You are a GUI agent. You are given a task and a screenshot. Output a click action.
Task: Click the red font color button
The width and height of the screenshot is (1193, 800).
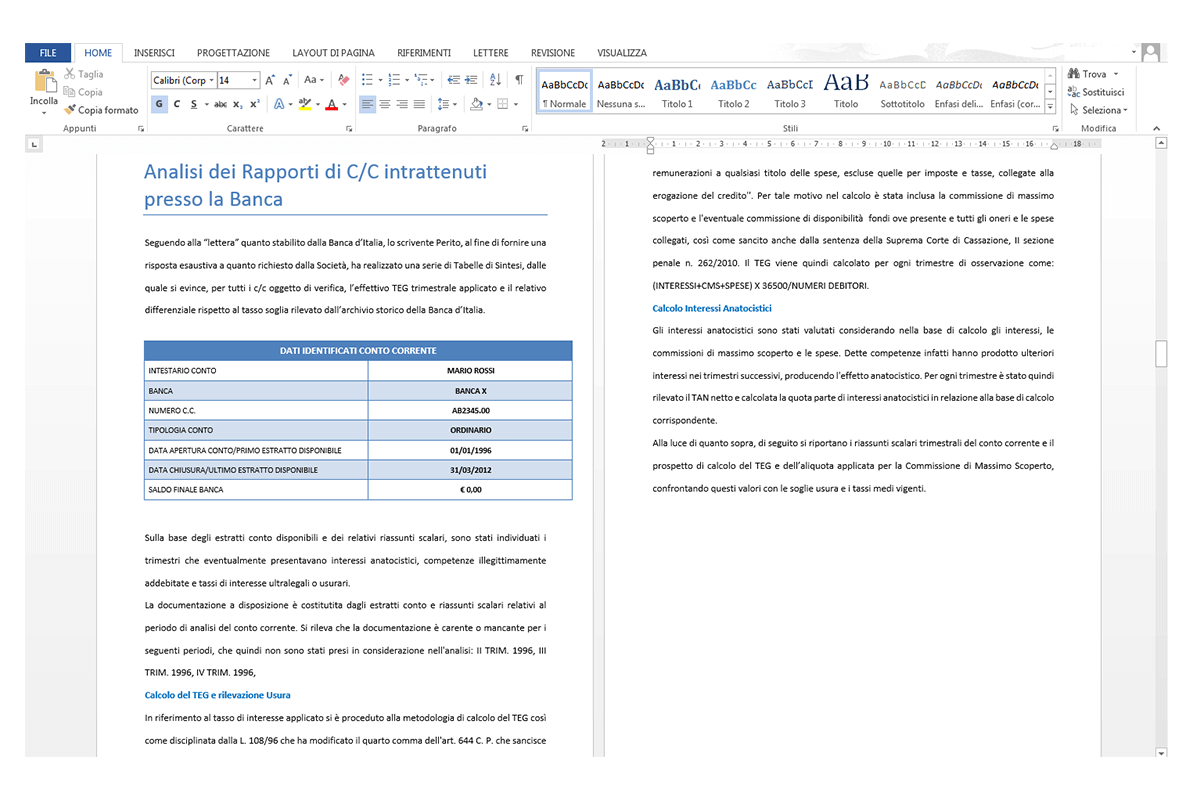[x=332, y=104]
